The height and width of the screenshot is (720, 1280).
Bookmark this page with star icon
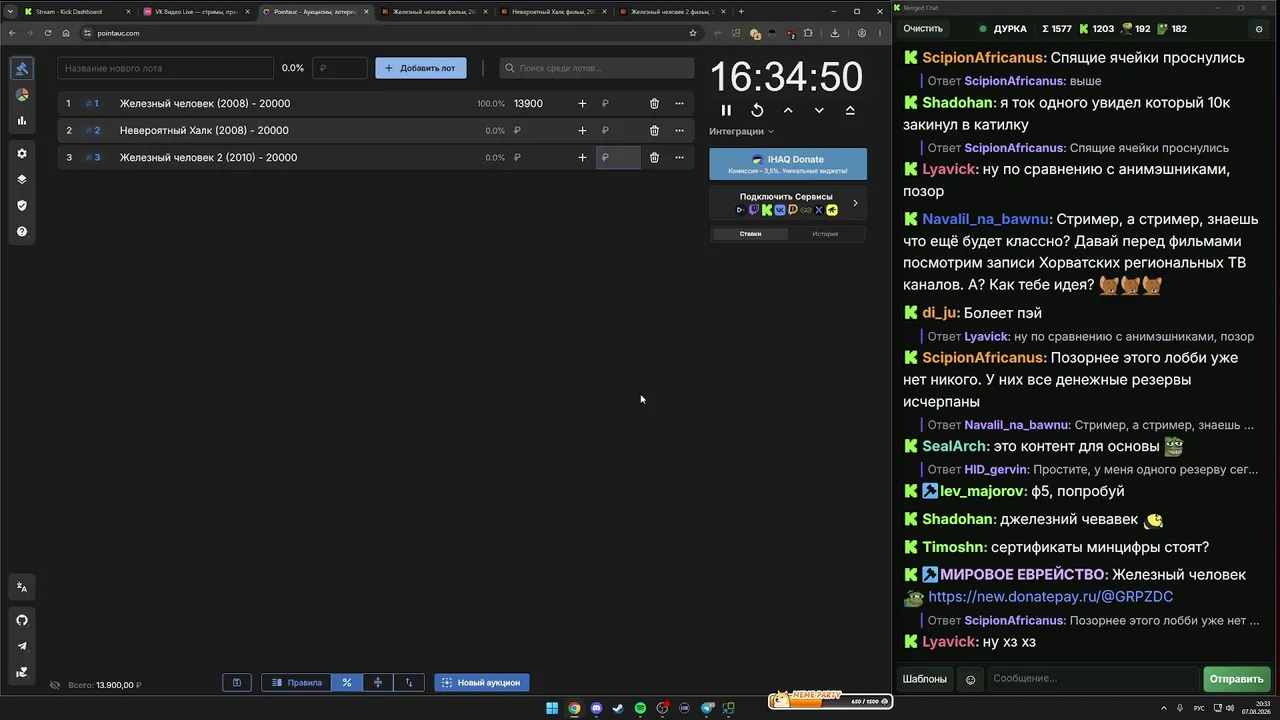pos(692,33)
